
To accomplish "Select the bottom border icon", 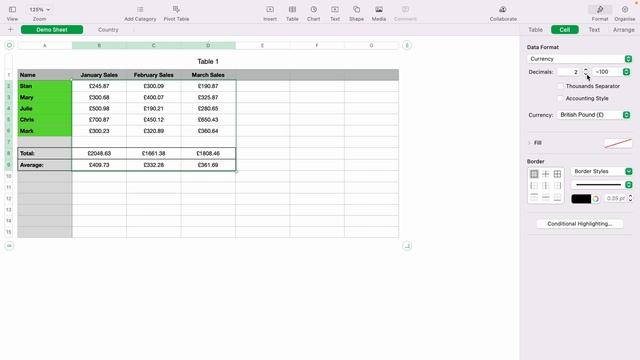I will (557, 198).
